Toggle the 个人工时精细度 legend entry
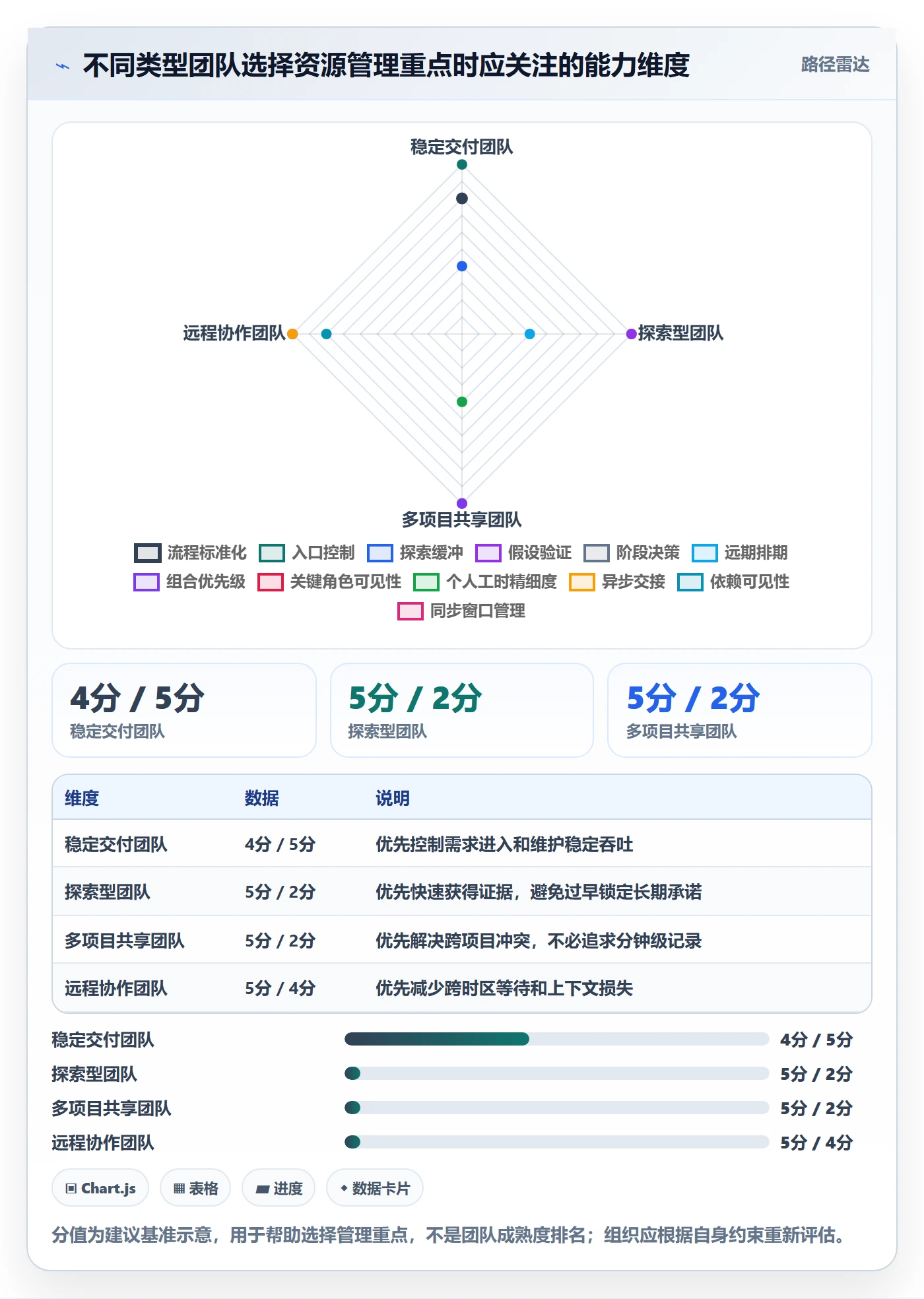The image size is (924, 1299). pyautogui.click(x=485, y=582)
